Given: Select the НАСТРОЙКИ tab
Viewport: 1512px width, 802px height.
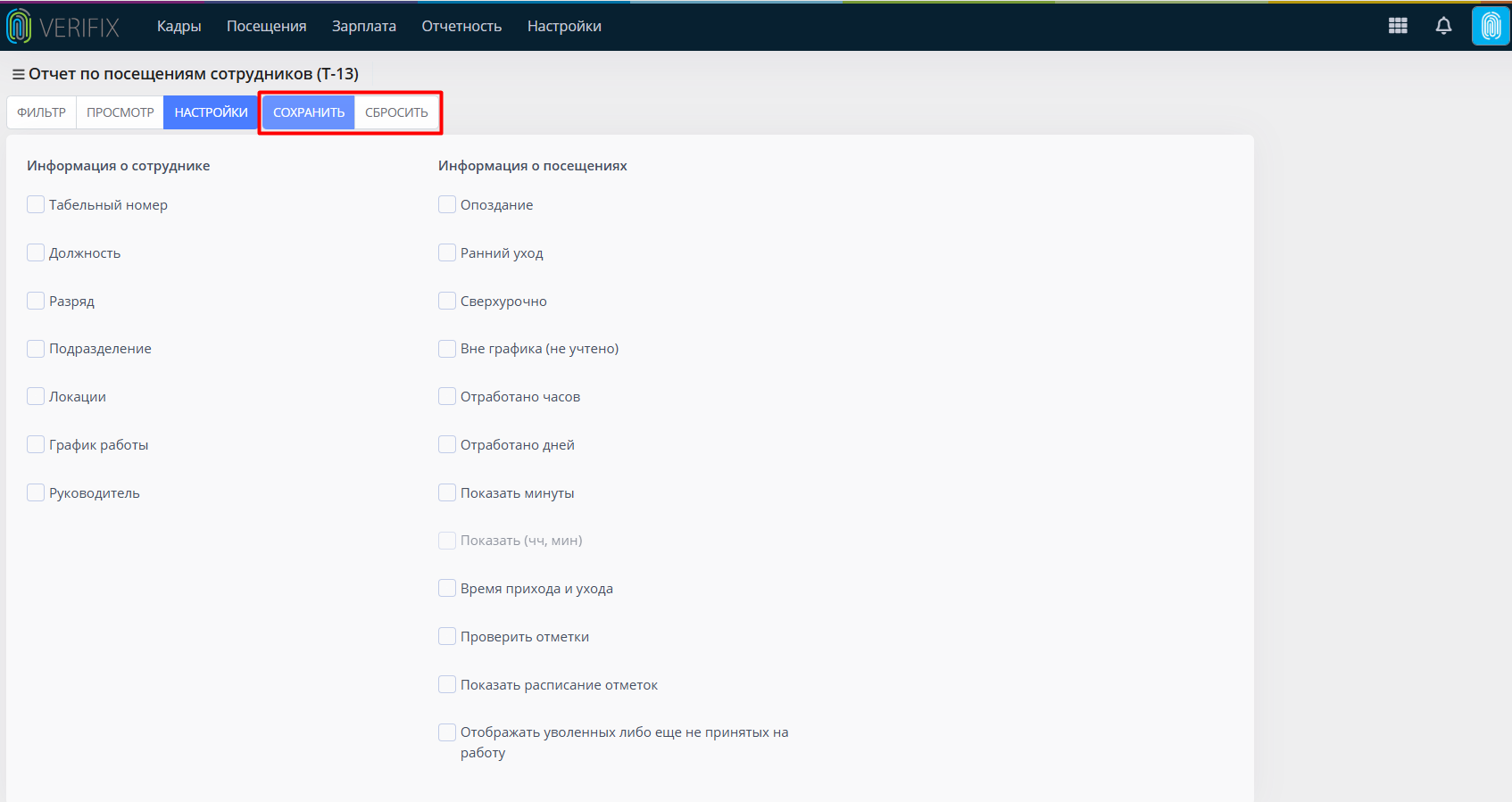Looking at the screenshot, I should pyautogui.click(x=211, y=112).
